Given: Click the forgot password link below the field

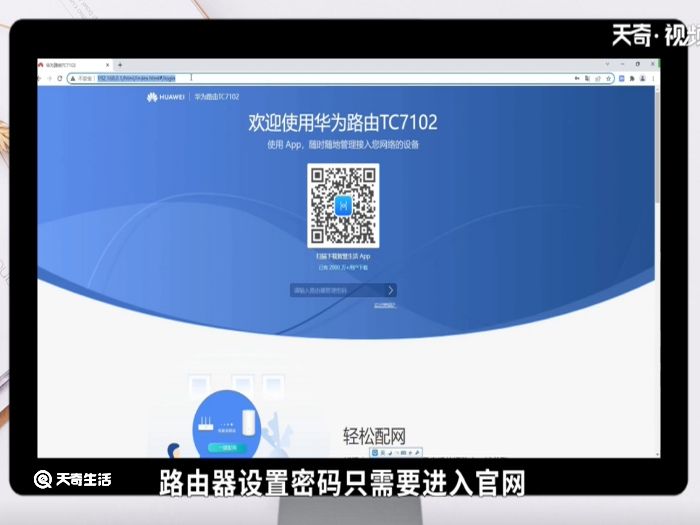Looking at the screenshot, I should coord(385,305).
